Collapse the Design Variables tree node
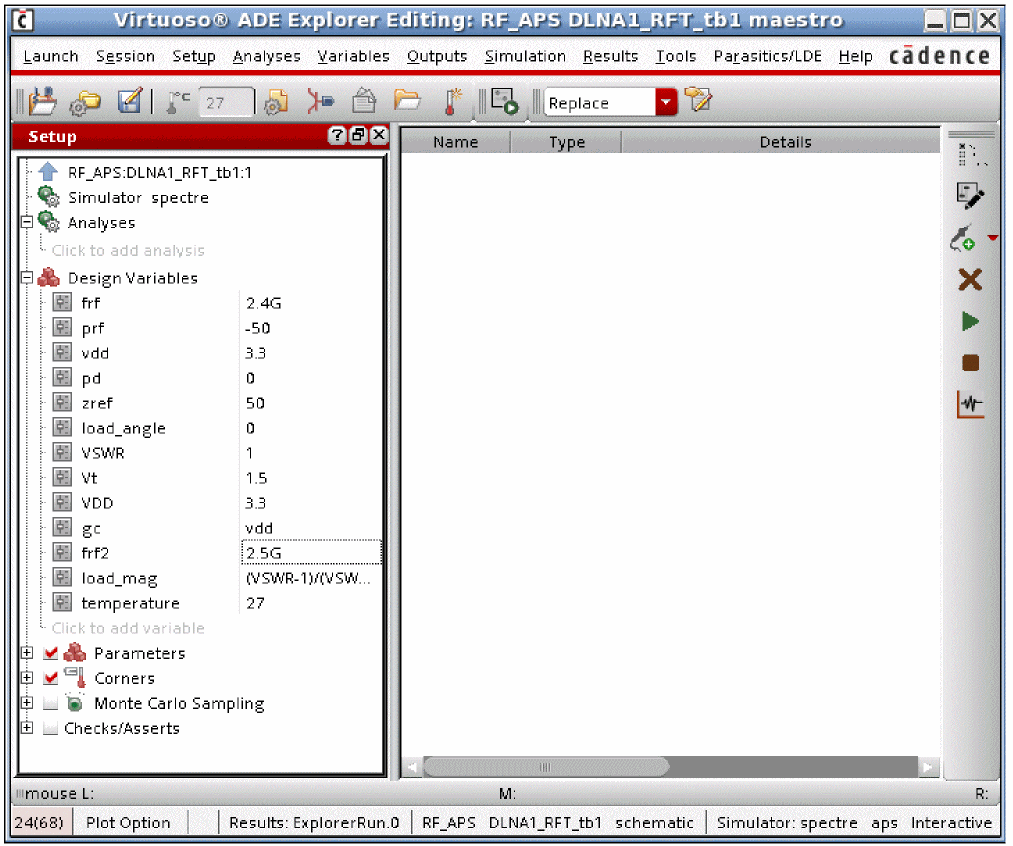Screen dimensions: 1013x846 pos(27,278)
